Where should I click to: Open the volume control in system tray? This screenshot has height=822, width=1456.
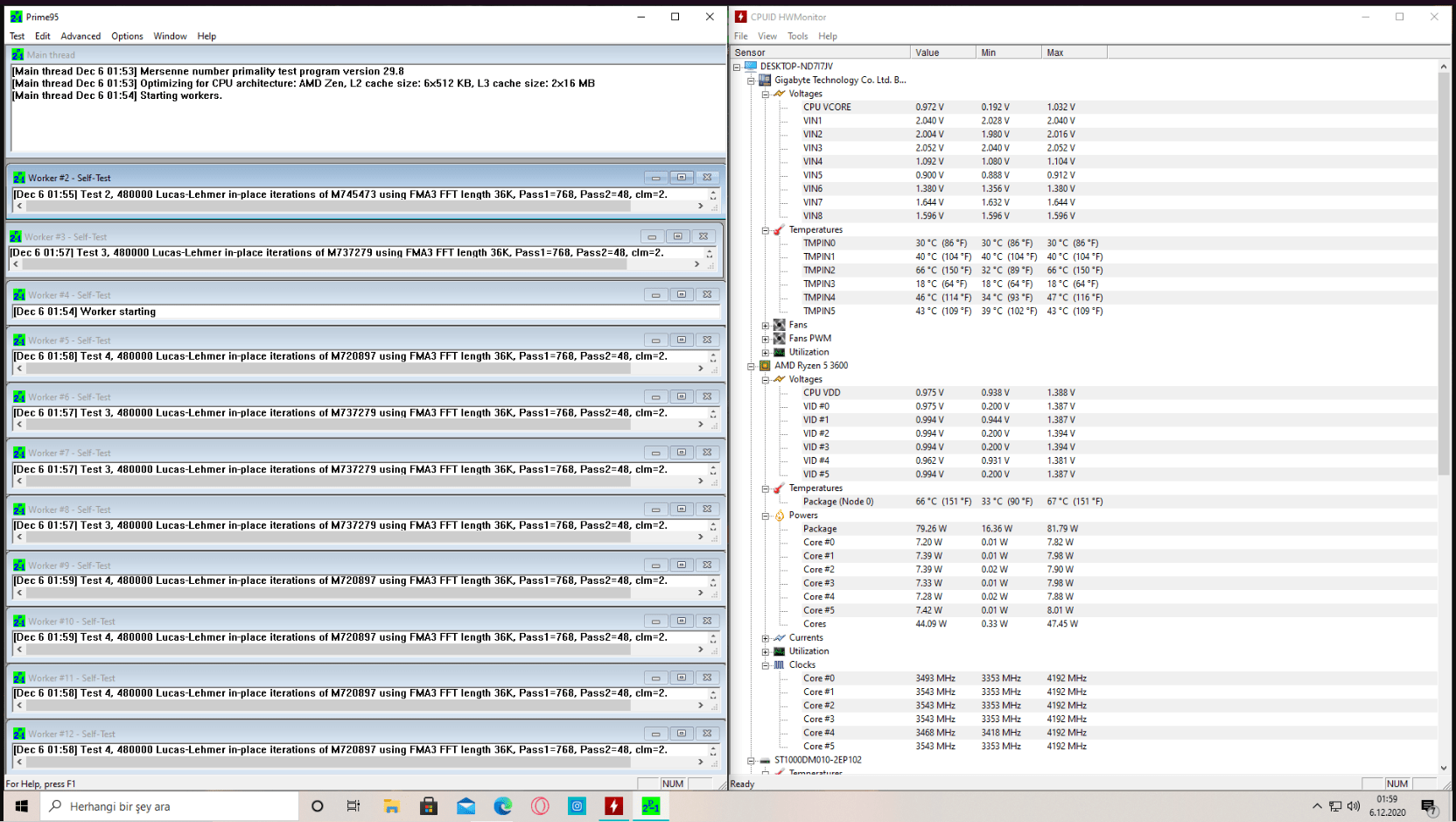click(x=1354, y=806)
